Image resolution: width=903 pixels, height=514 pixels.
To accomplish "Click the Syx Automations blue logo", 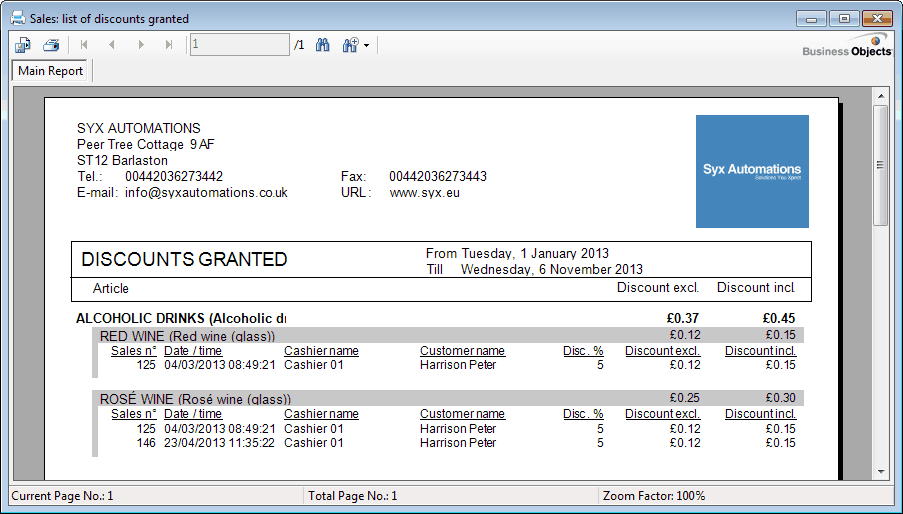I will click(752, 171).
